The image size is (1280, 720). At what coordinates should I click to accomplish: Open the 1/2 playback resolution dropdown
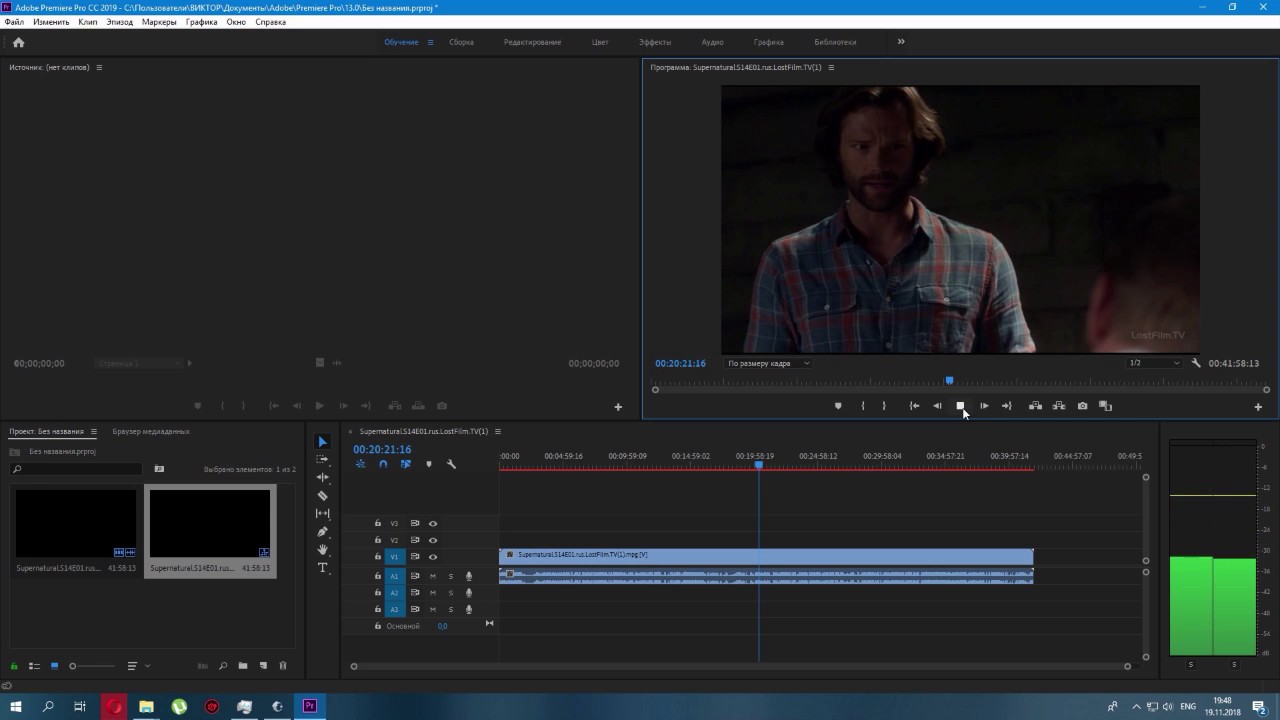pos(1154,363)
